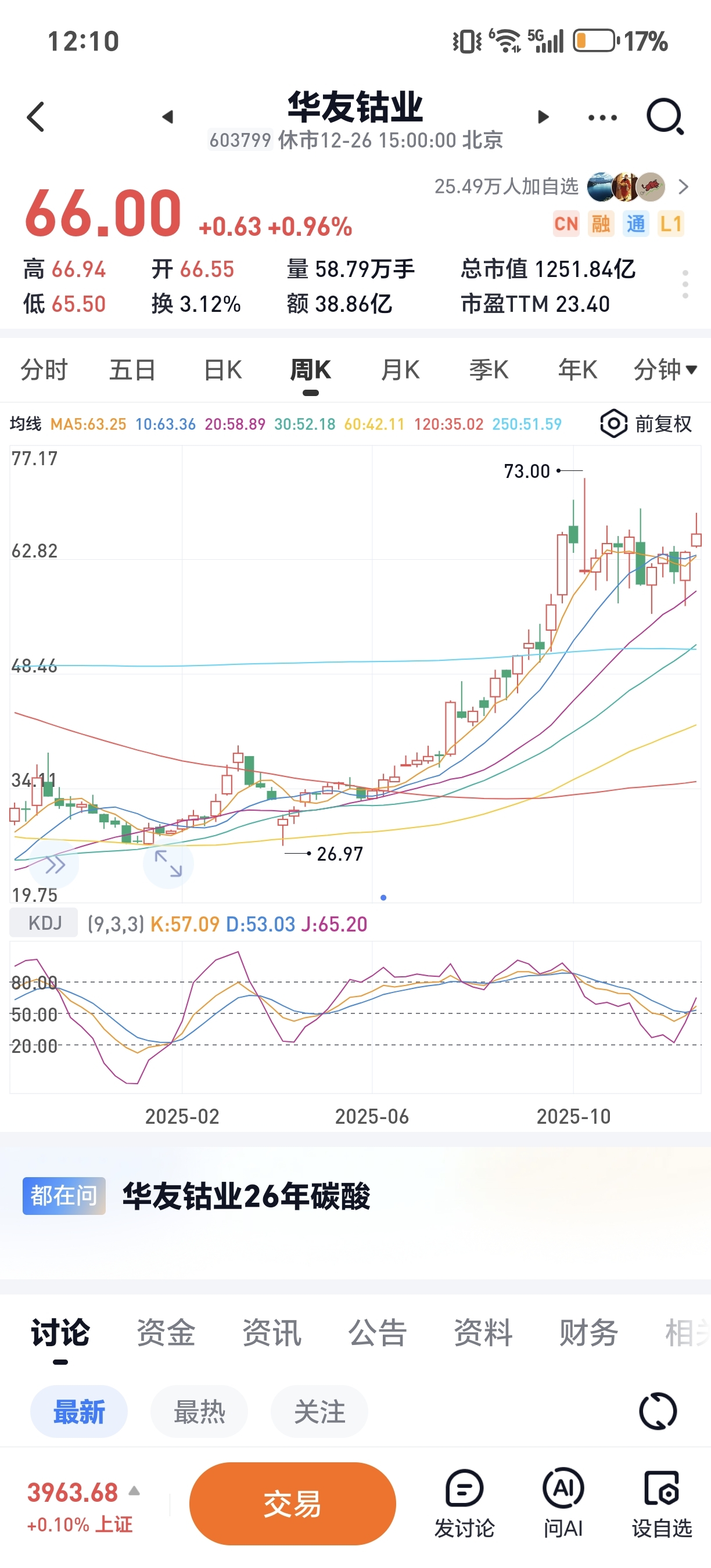Select the 讨论 tab

point(60,1332)
